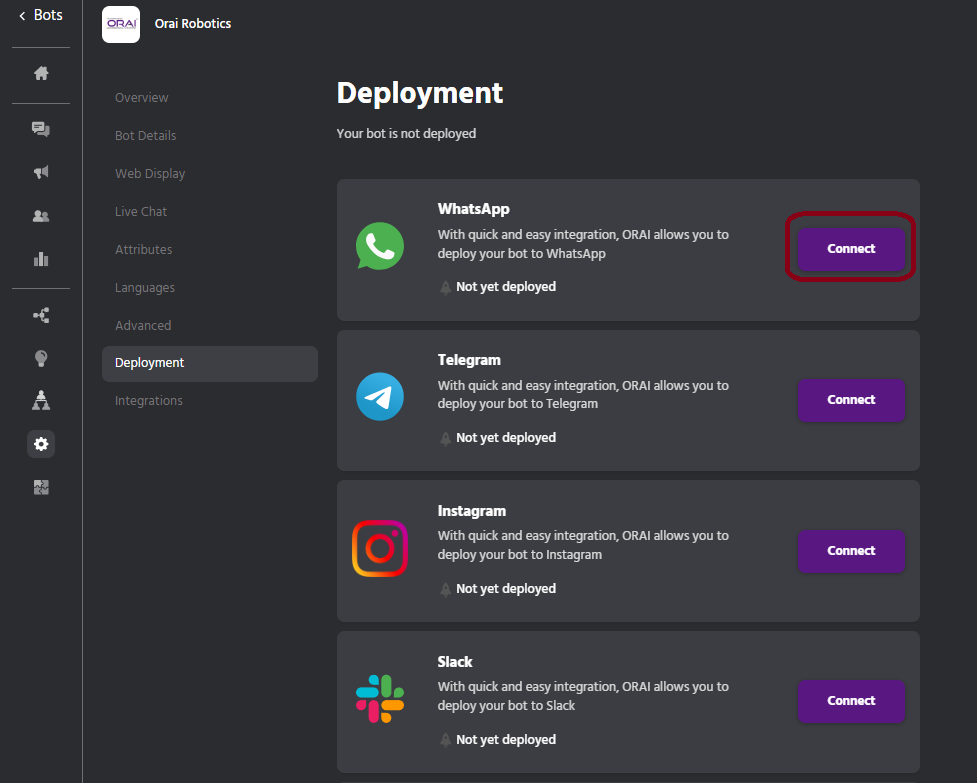Open the megaphone broadcast icon

(x=41, y=172)
